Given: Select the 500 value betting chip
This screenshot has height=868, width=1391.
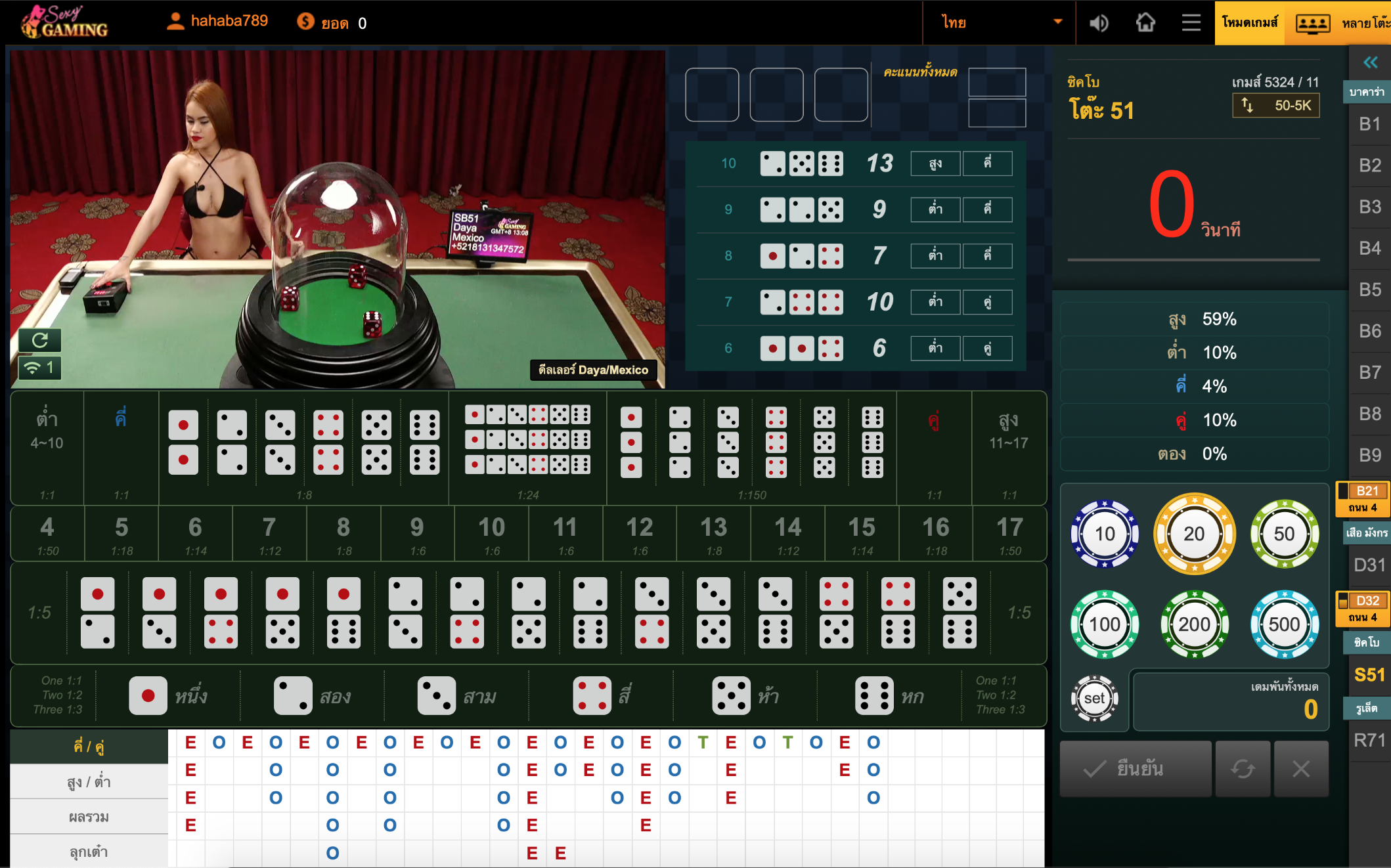Looking at the screenshot, I should click(1284, 624).
